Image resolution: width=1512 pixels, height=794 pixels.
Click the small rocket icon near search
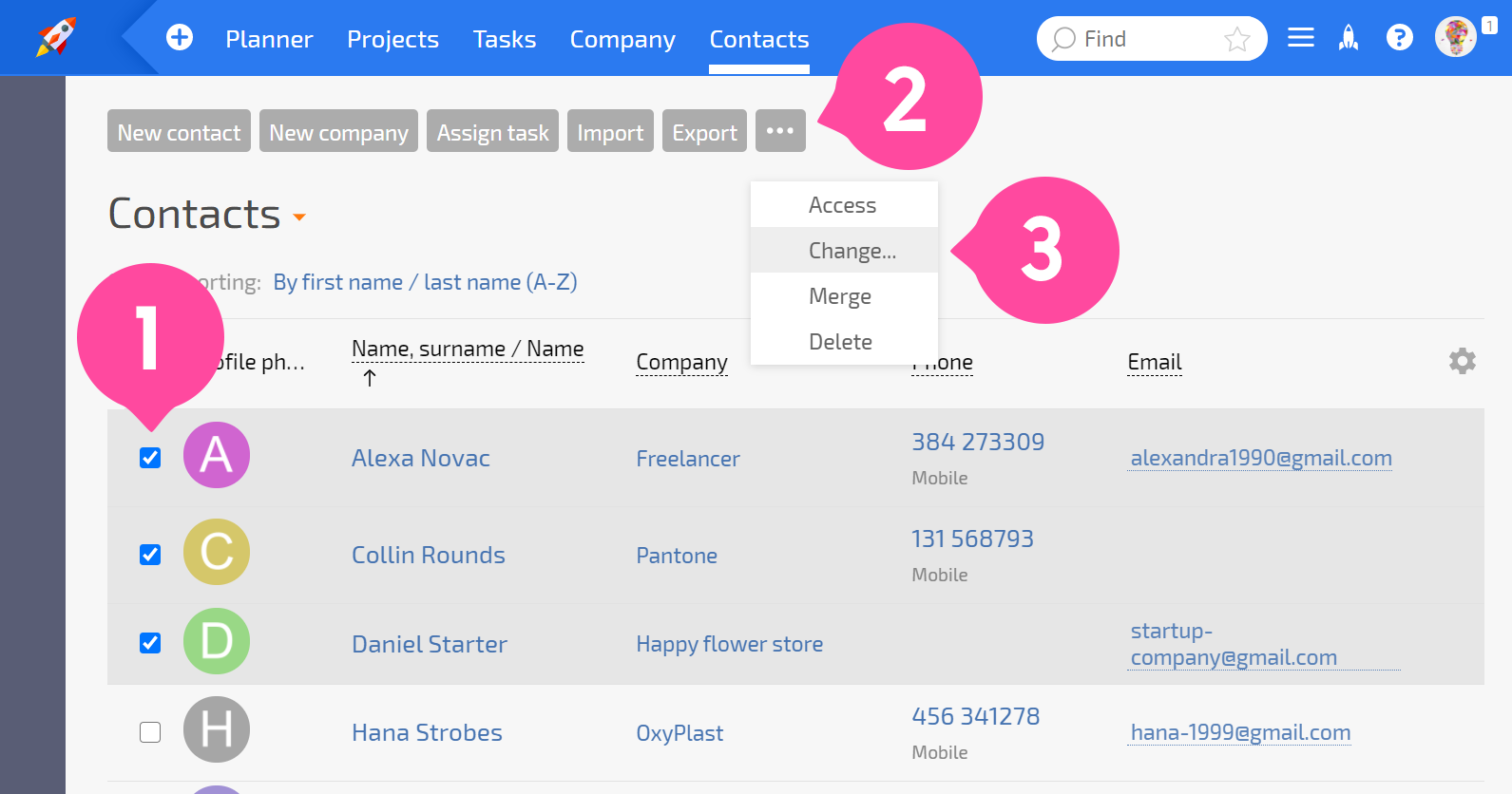tap(1349, 38)
